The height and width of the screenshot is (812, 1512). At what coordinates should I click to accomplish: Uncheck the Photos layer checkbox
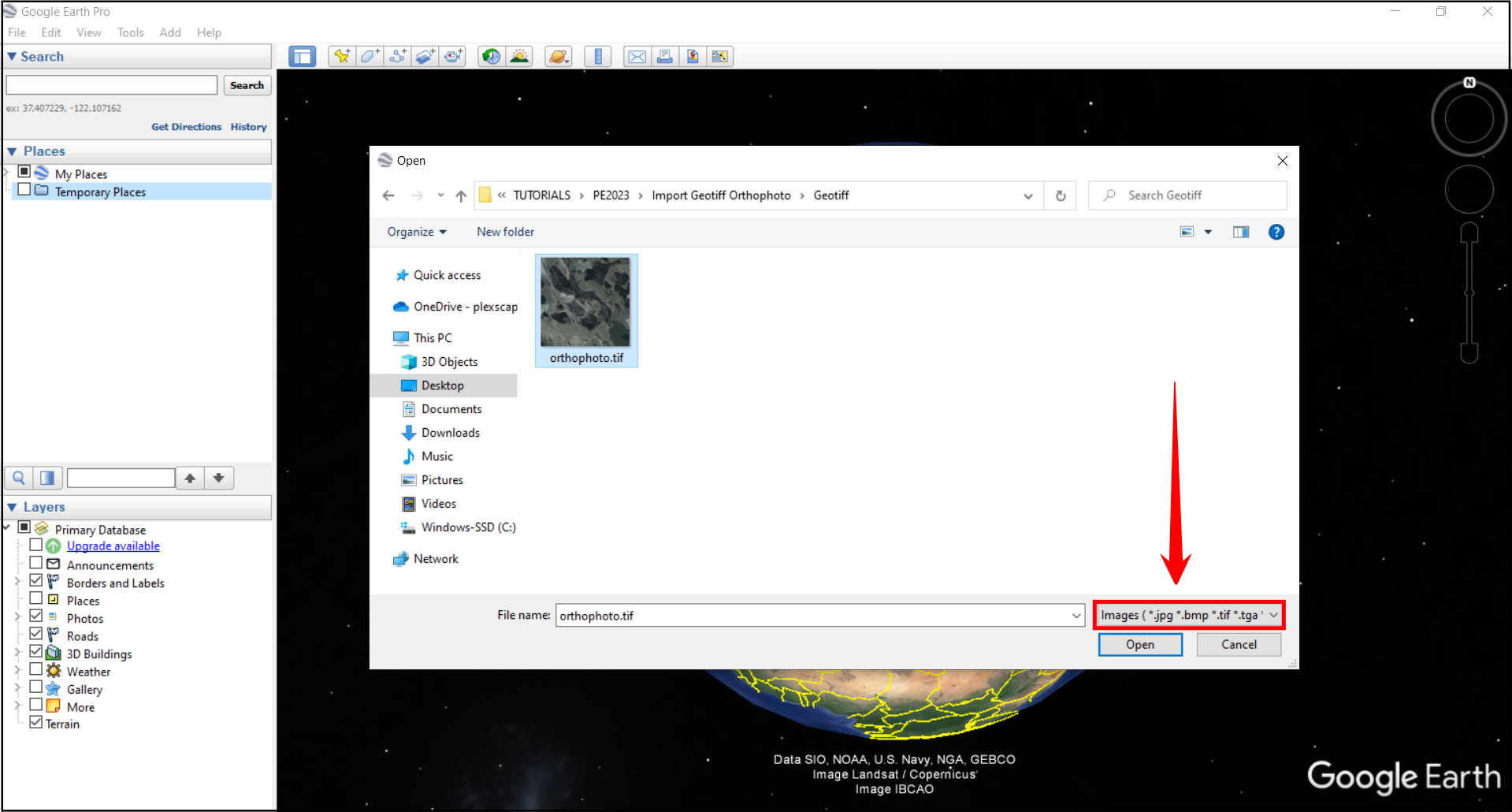tap(36, 616)
